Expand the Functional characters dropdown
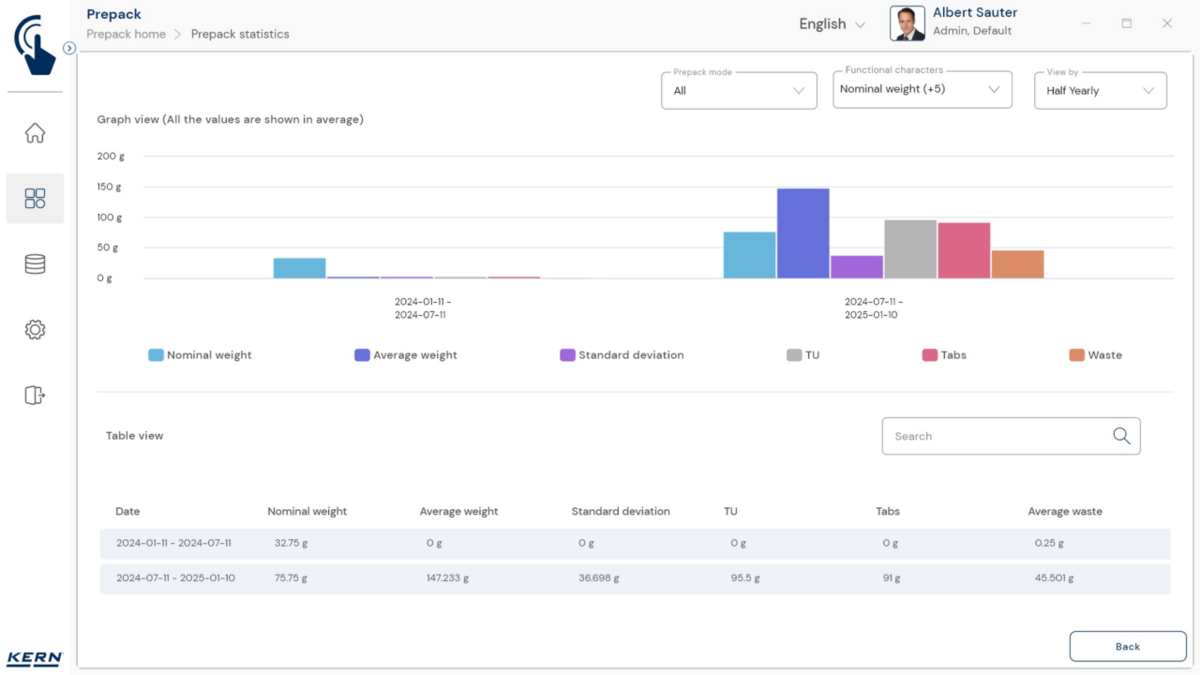Screen dimensions: 1200x675 [921, 90]
